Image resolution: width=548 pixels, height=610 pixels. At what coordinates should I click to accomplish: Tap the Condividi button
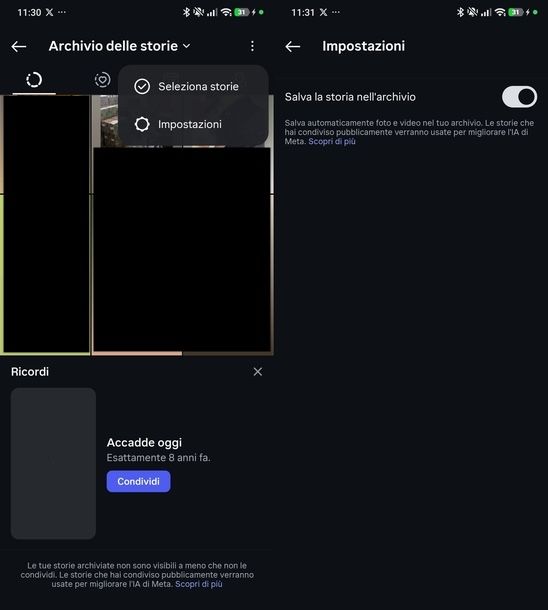point(138,482)
